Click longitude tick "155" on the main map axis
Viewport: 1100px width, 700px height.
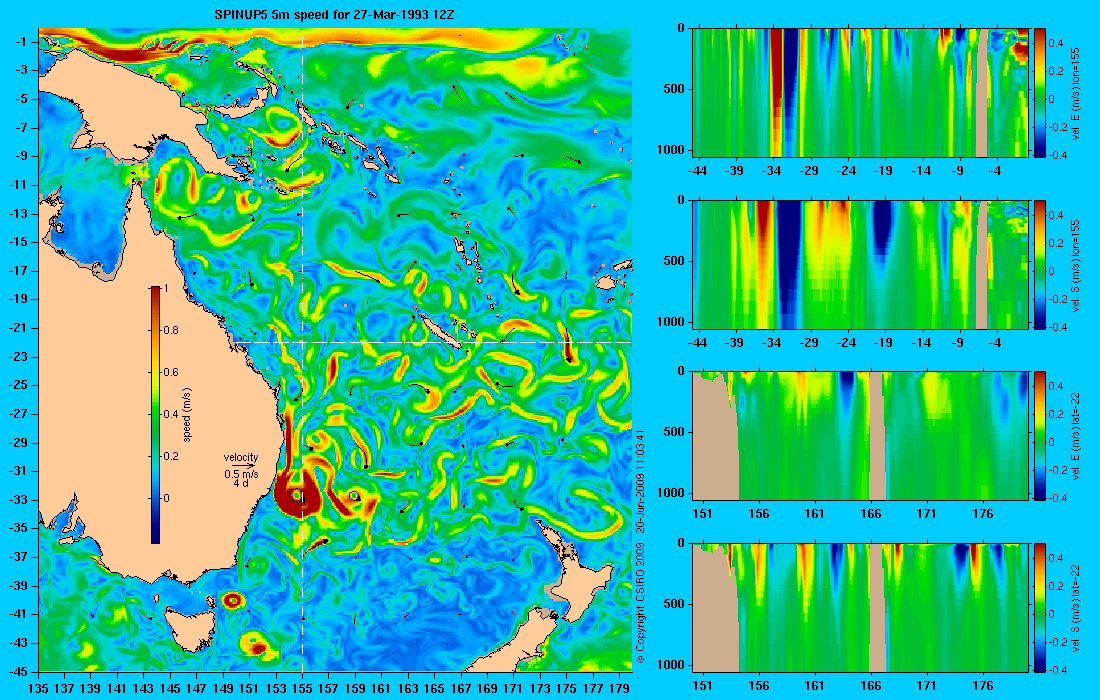[302, 689]
